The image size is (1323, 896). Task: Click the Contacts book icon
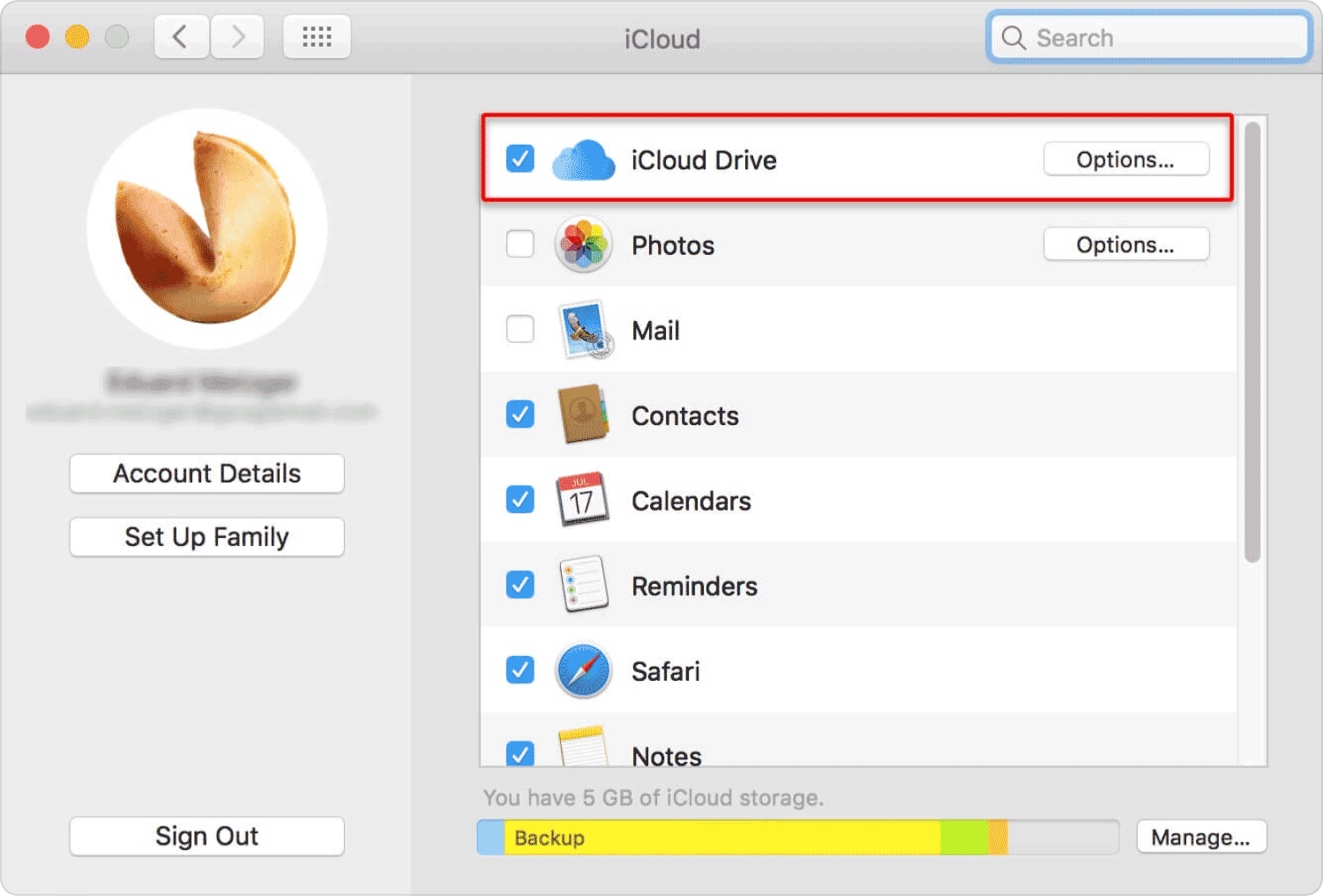(x=583, y=414)
